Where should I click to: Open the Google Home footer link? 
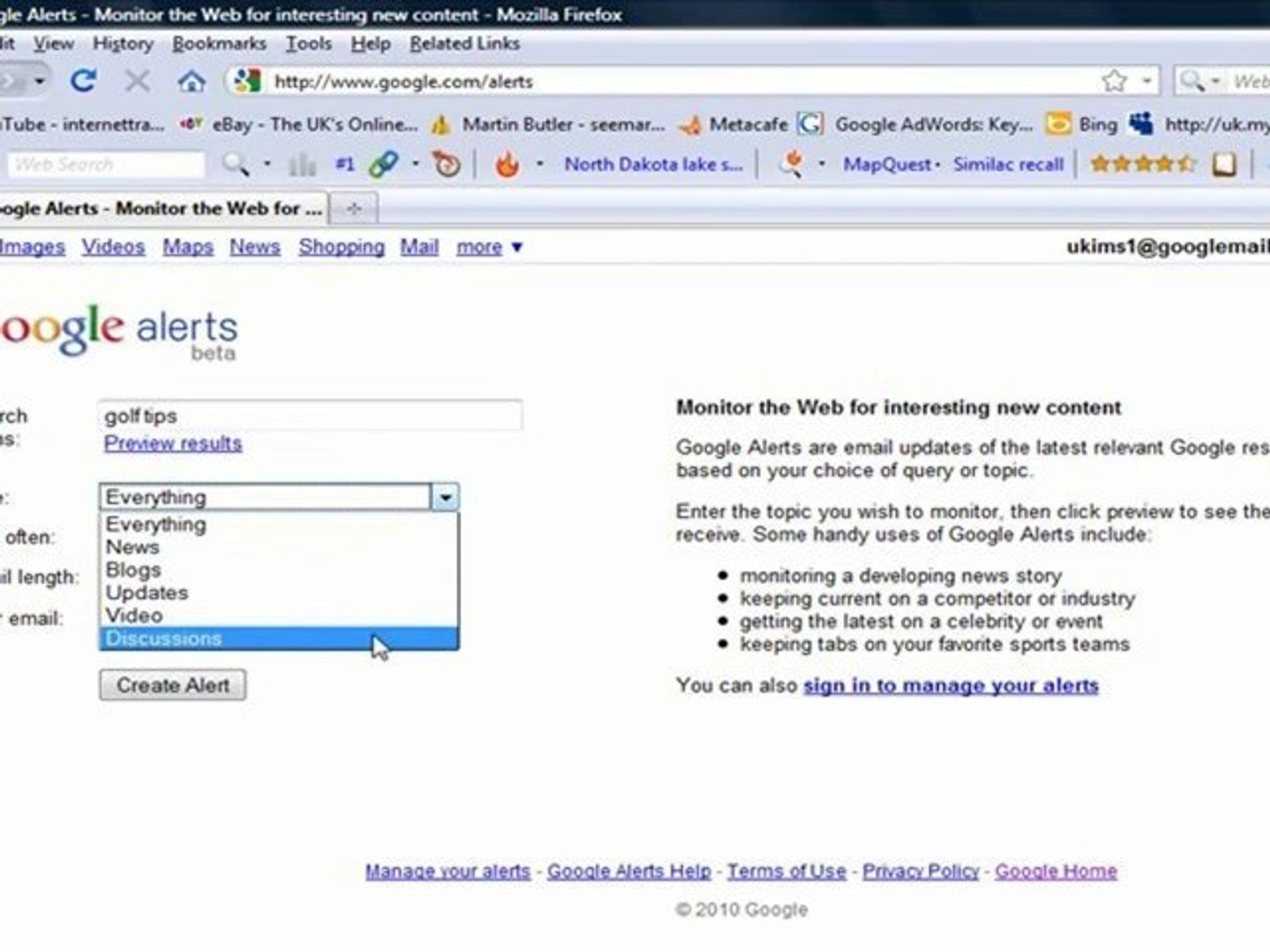(1056, 871)
